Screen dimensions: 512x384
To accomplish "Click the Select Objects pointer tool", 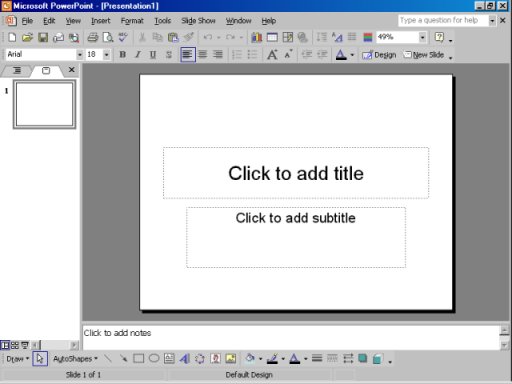I will tap(40, 359).
